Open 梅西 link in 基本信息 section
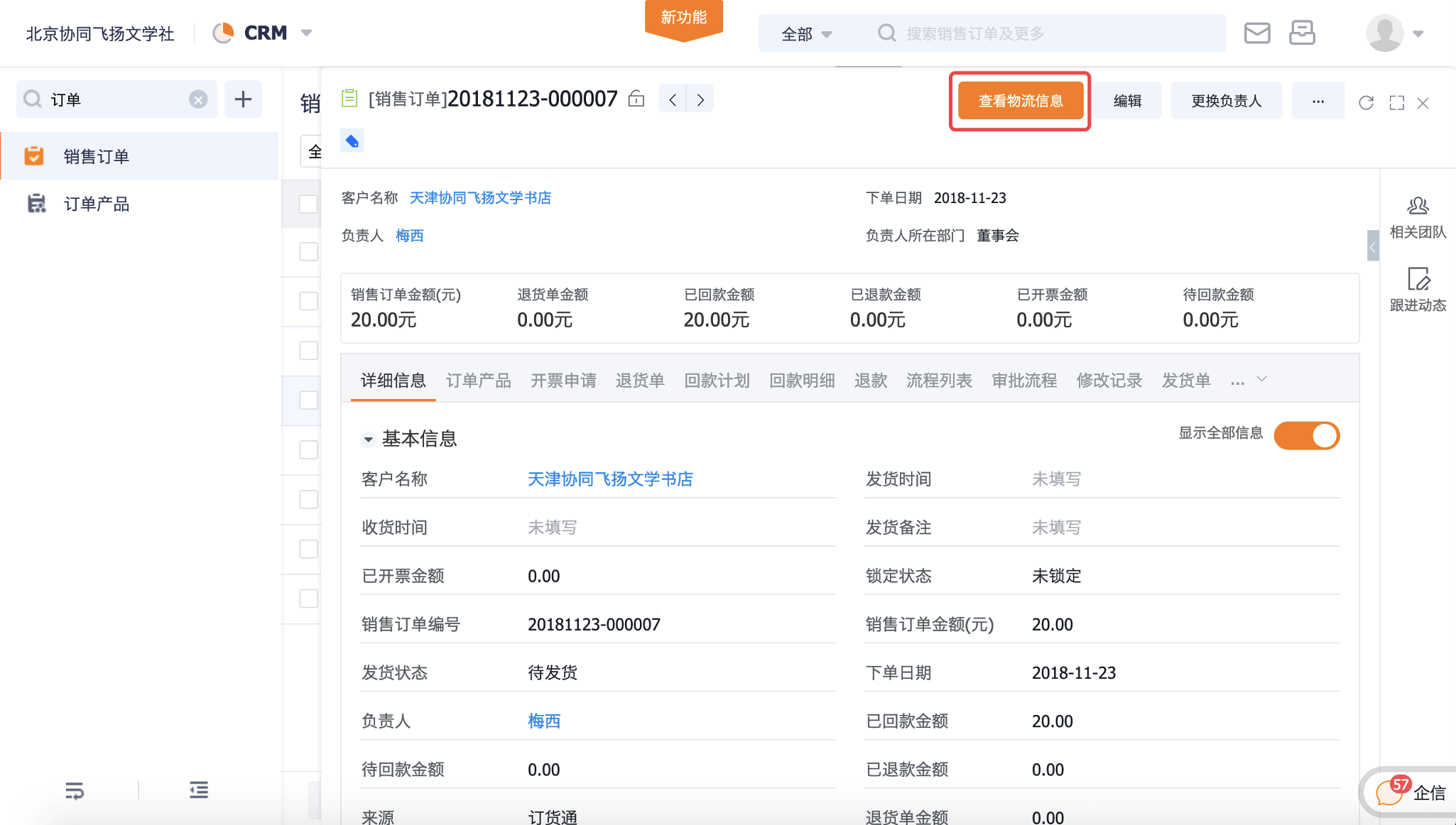The height and width of the screenshot is (825, 1456). coord(544,721)
